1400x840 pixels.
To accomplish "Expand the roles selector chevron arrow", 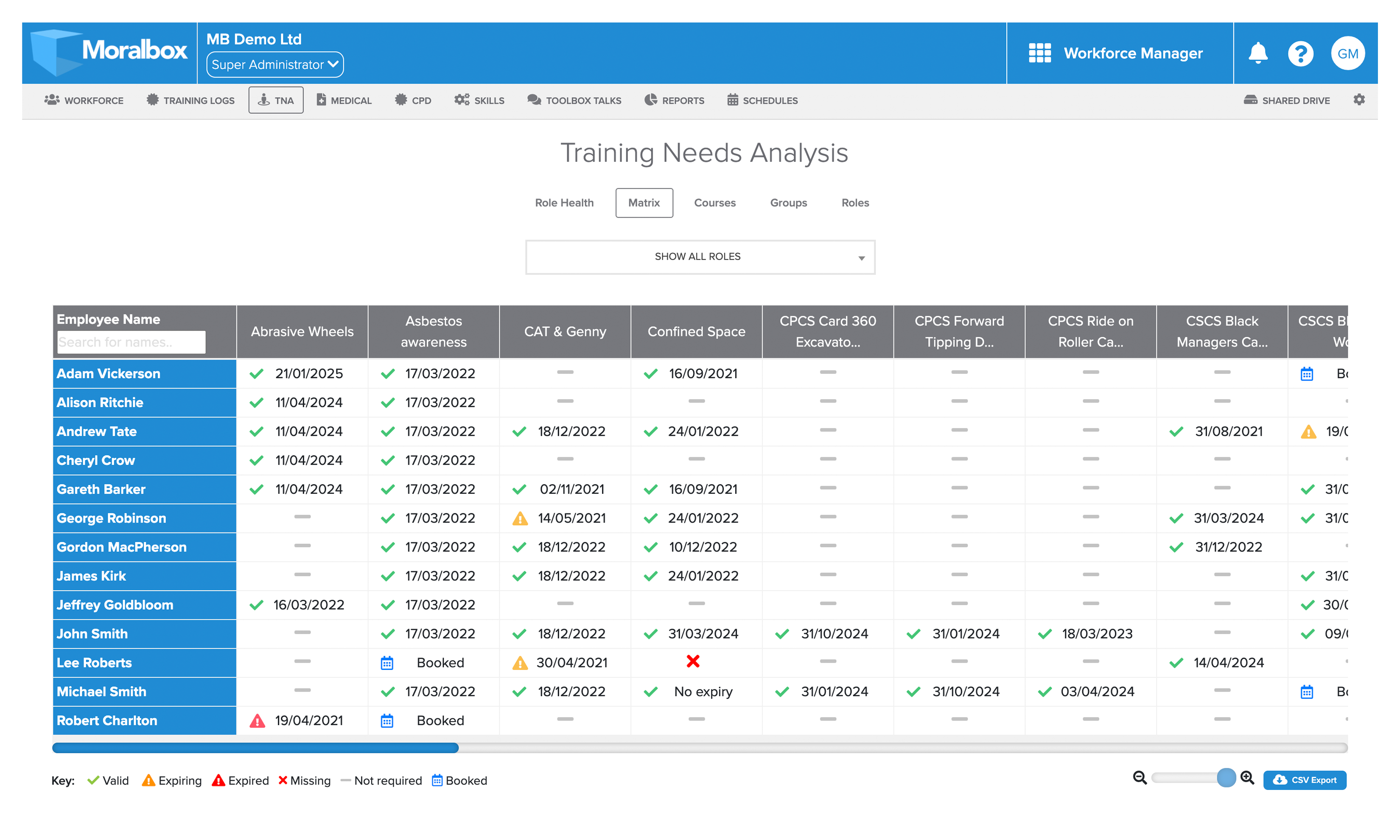I will click(x=861, y=258).
